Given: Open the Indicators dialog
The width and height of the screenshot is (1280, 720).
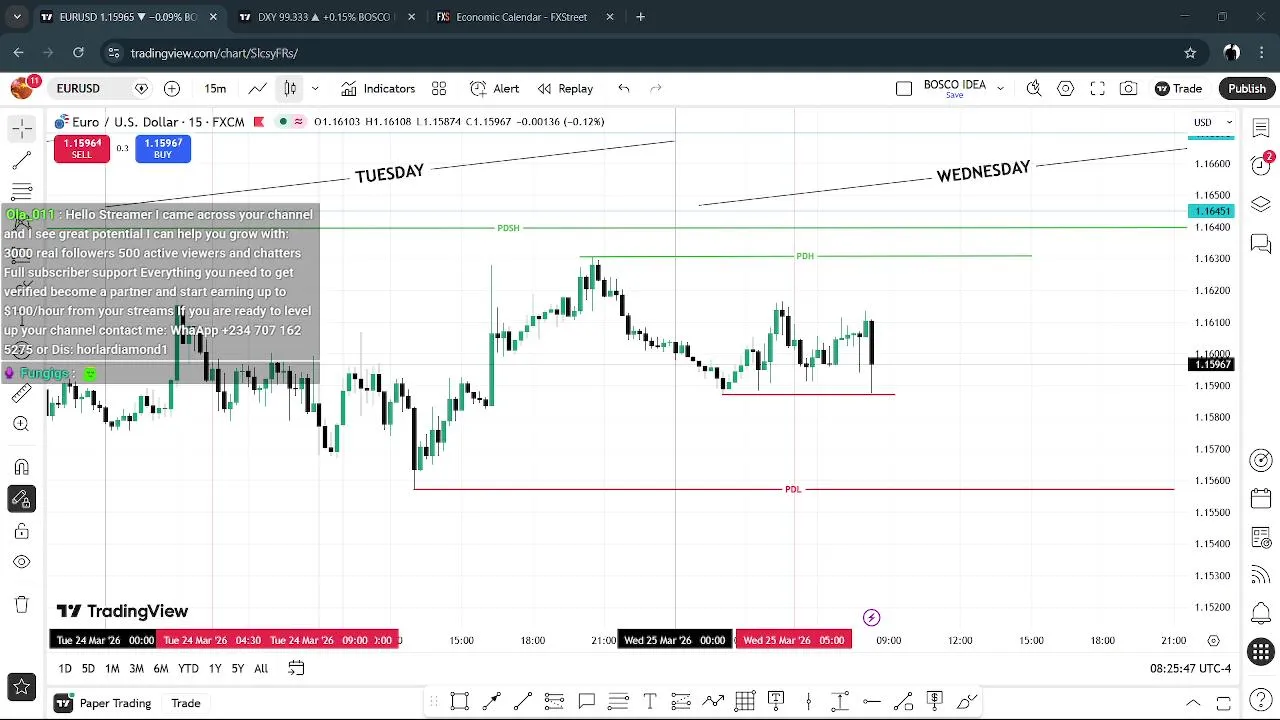Looking at the screenshot, I should pyautogui.click(x=377, y=89).
